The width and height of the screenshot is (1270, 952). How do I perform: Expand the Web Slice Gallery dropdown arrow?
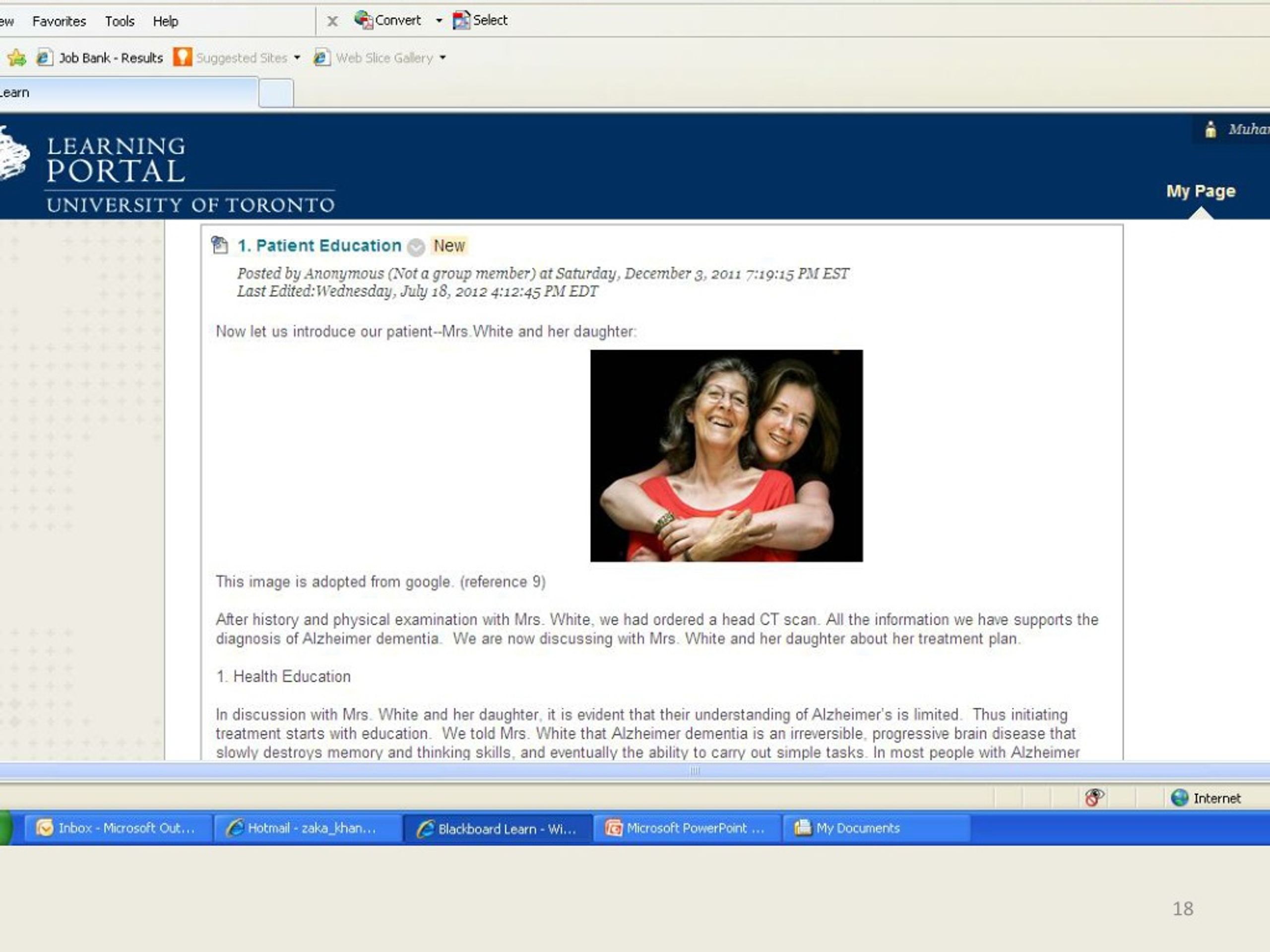click(x=443, y=58)
